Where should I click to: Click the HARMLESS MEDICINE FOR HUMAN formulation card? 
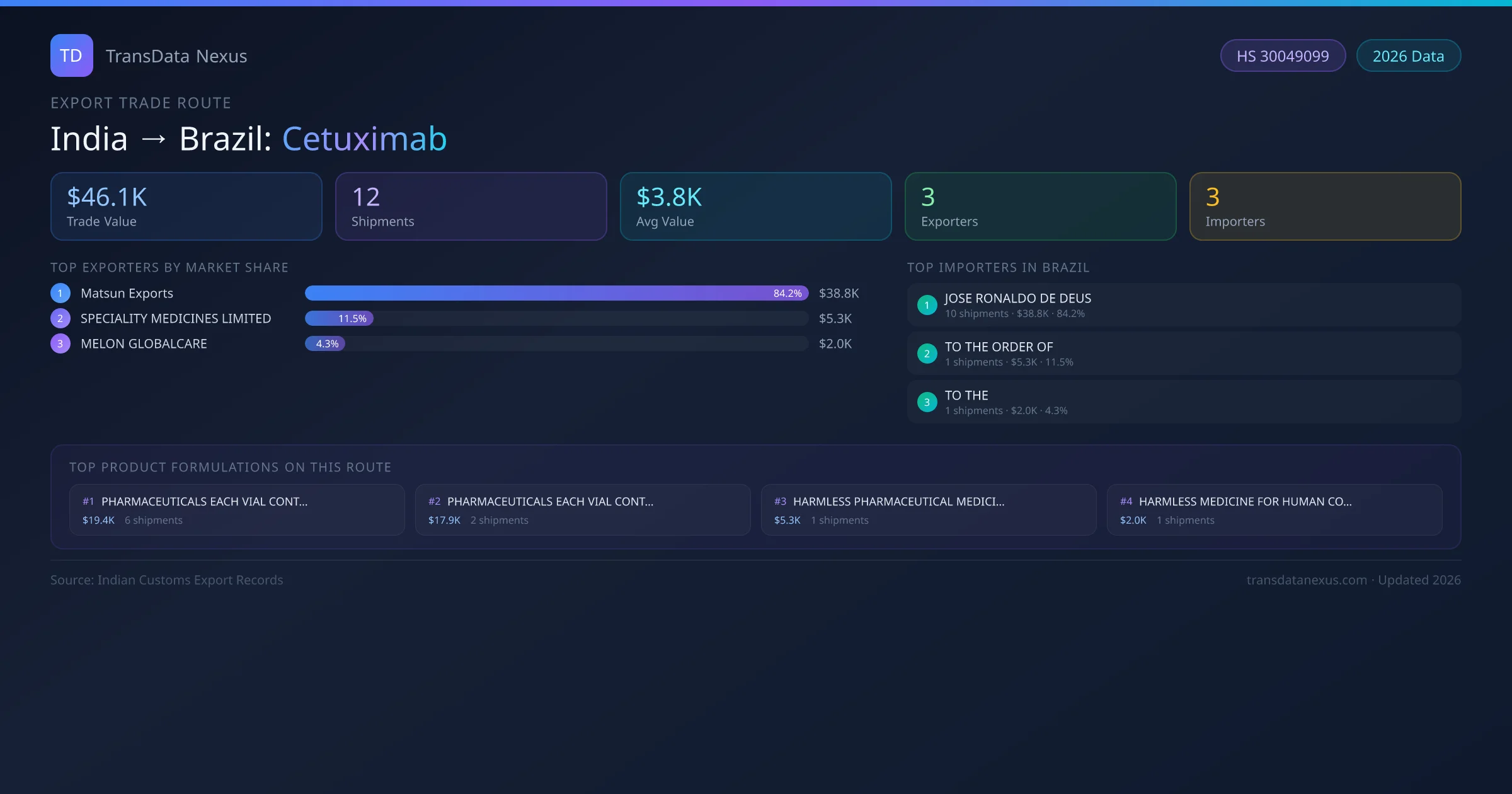(1274, 509)
